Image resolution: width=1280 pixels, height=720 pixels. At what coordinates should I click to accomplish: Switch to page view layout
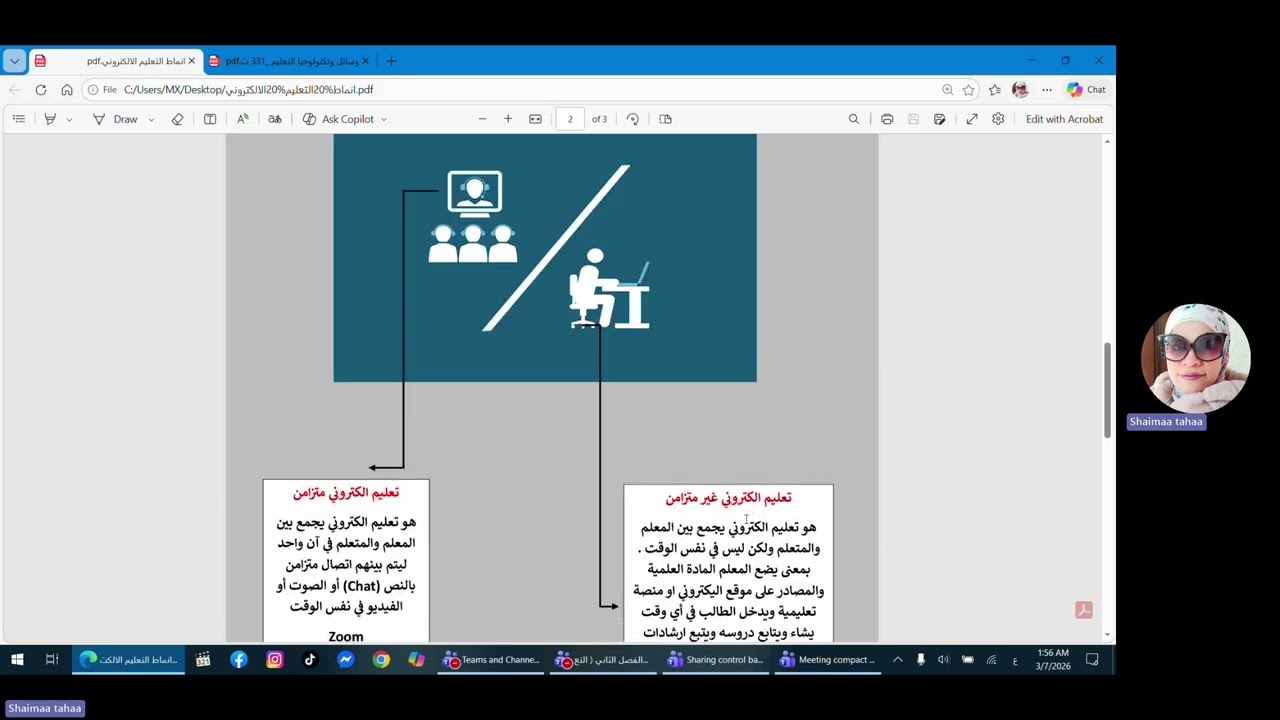[x=665, y=119]
